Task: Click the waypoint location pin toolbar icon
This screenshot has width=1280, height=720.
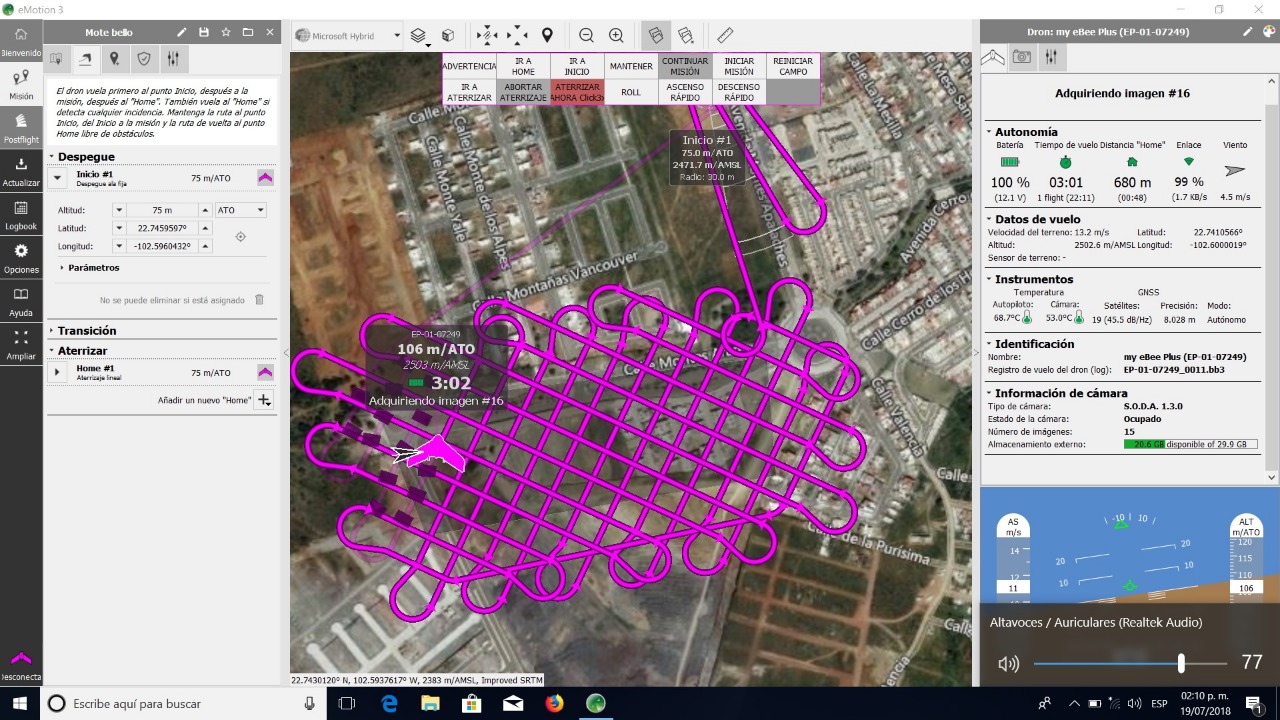Action: [547, 35]
